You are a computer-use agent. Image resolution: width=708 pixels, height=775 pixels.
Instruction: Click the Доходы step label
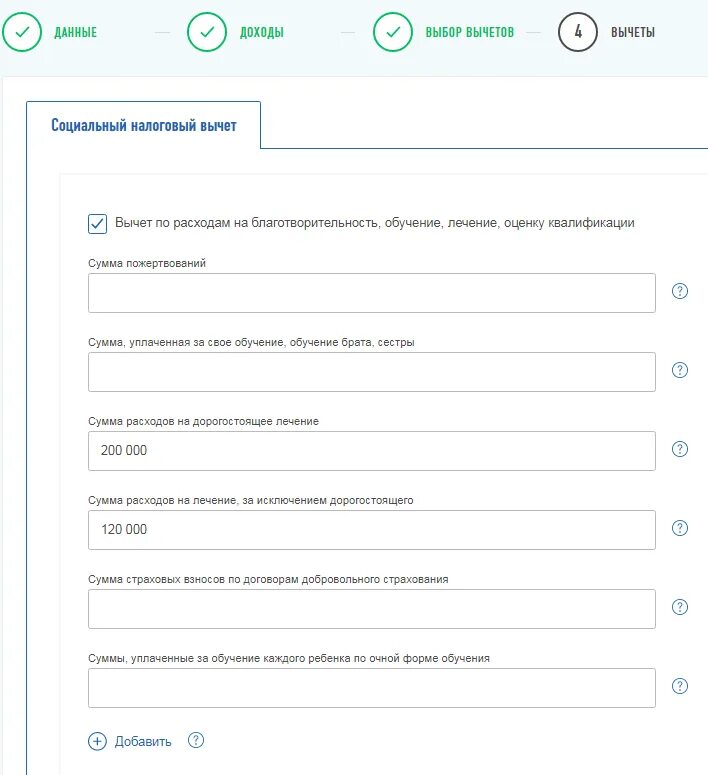click(x=262, y=33)
